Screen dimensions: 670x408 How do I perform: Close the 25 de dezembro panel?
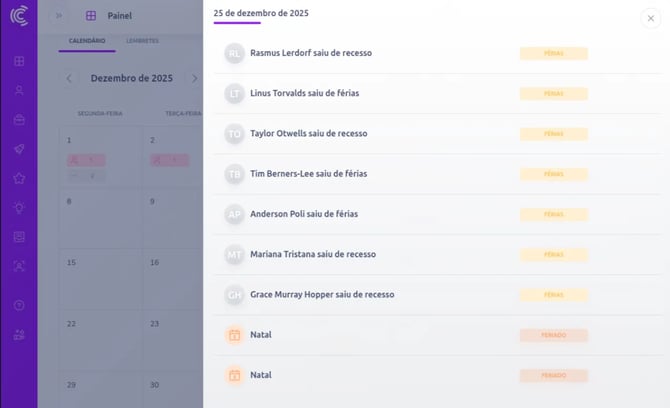point(650,18)
